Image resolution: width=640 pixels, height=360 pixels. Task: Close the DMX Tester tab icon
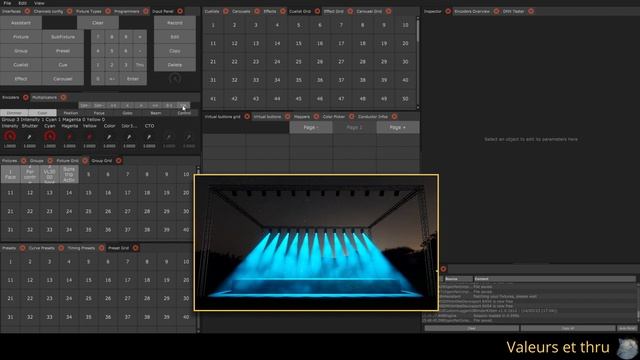(x=531, y=11)
